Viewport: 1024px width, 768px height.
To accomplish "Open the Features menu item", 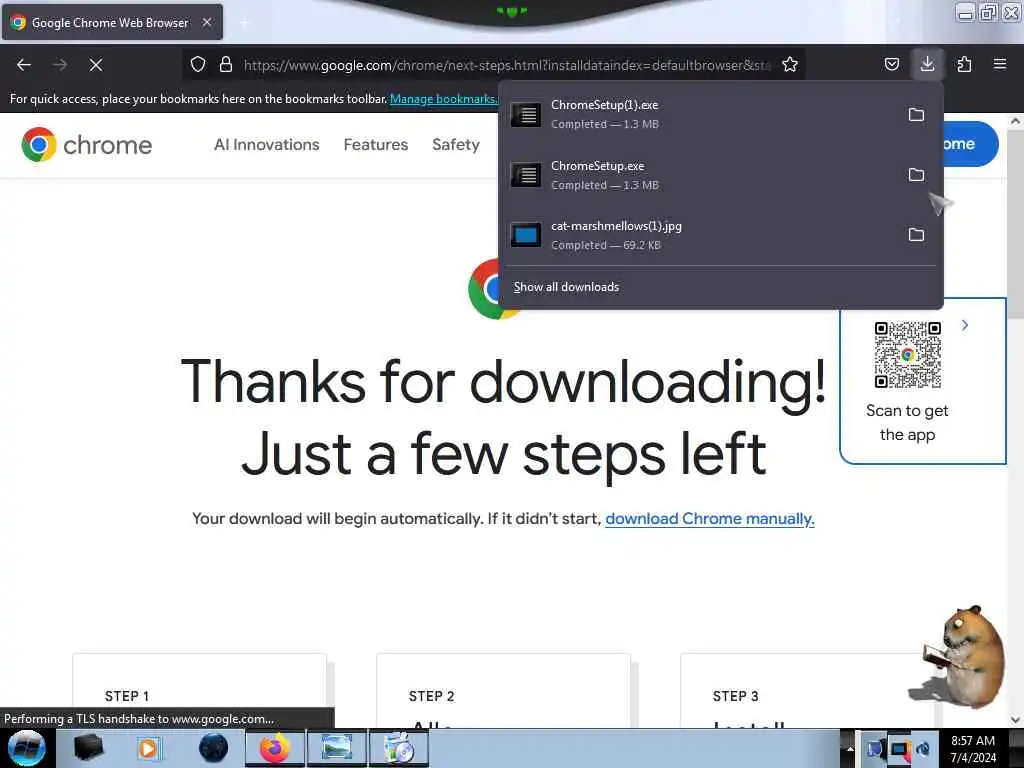I will (x=376, y=144).
